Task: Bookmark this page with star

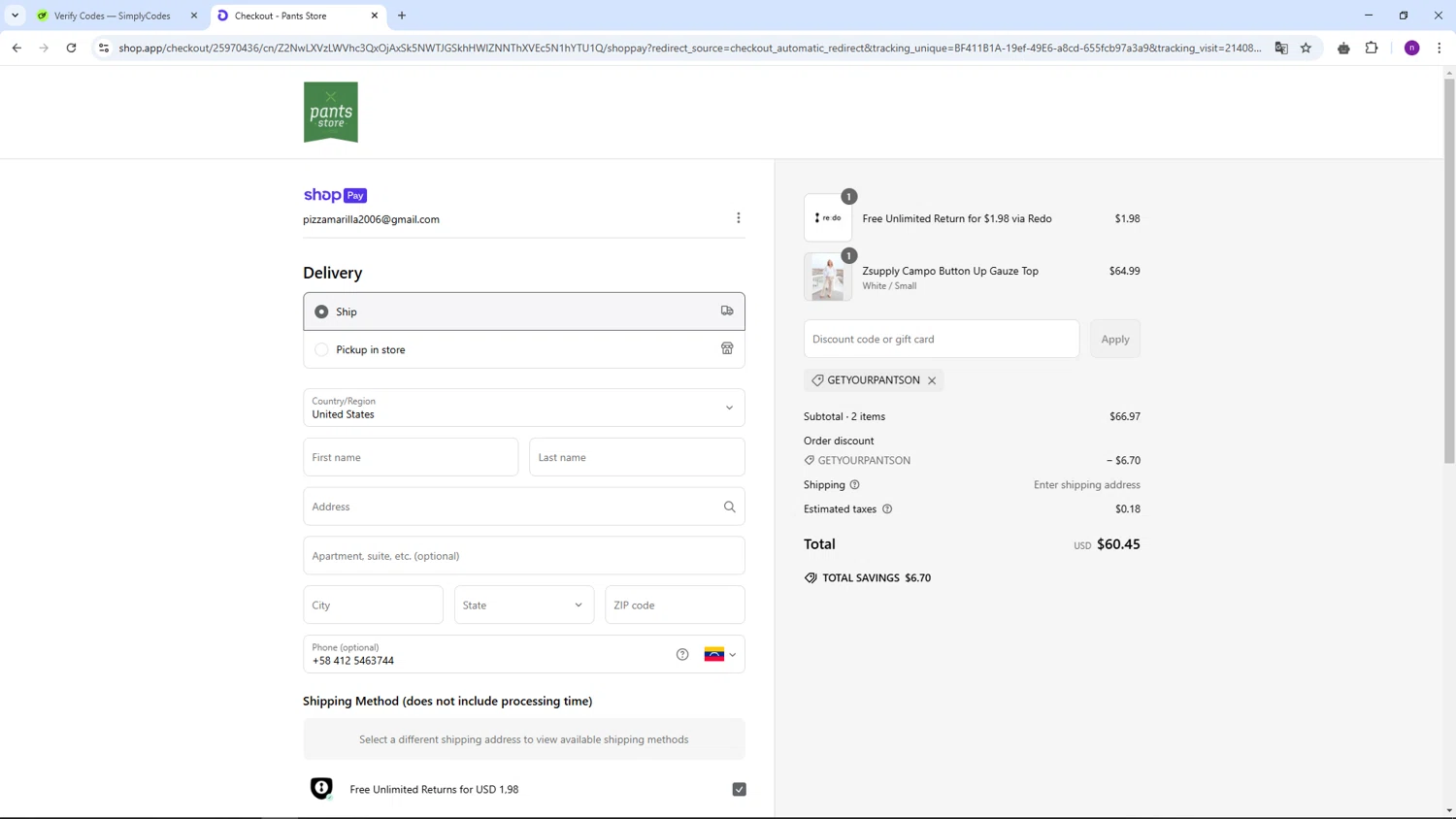Action: coord(1307,48)
